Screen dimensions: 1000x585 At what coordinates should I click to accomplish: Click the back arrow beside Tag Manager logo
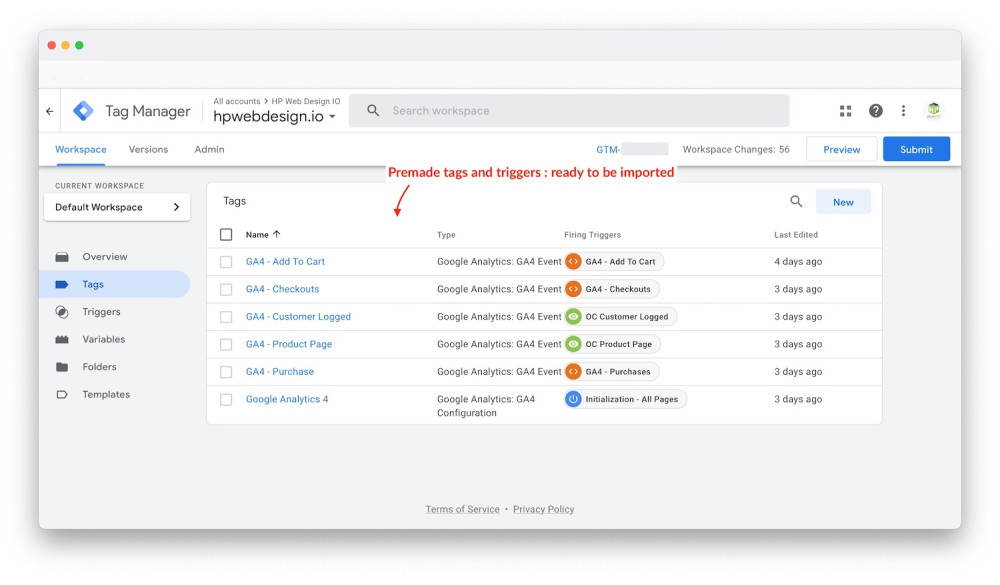tap(50, 111)
